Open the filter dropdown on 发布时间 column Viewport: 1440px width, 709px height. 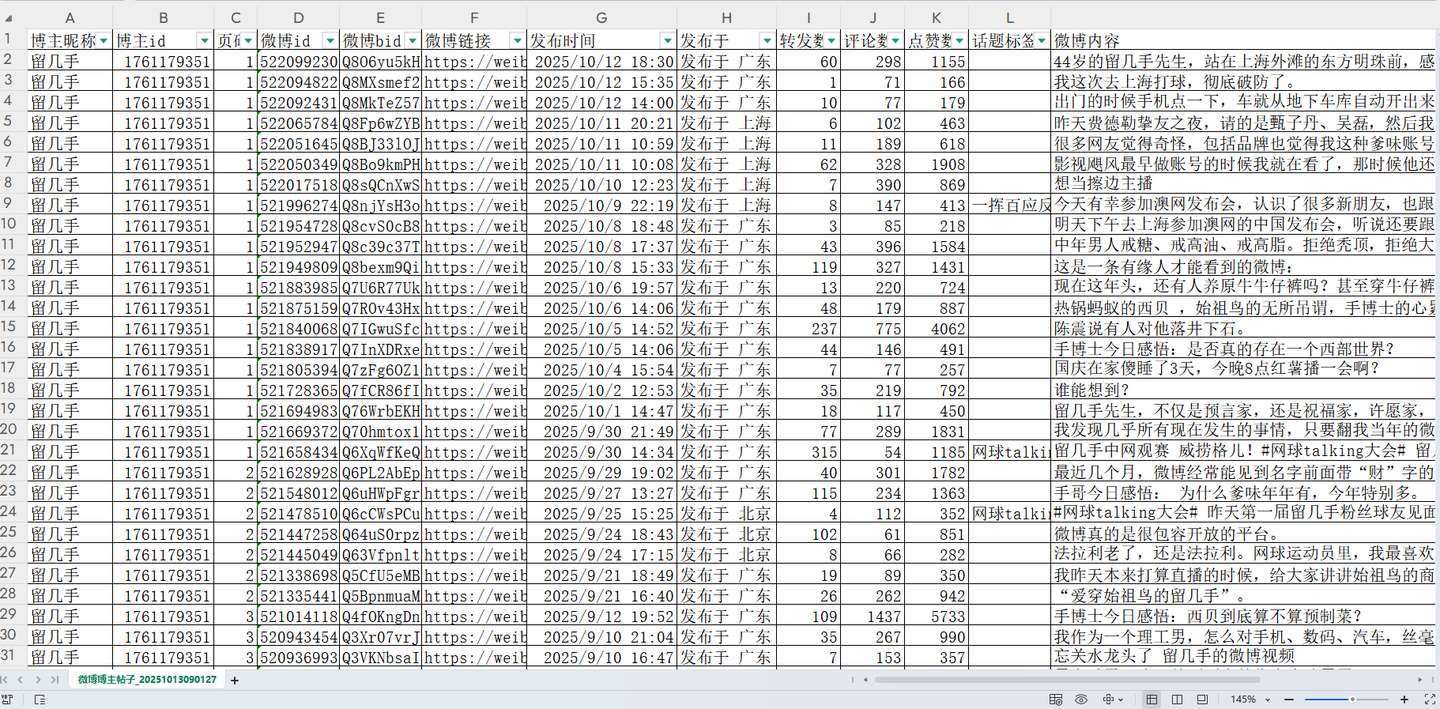click(x=667, y=39)
